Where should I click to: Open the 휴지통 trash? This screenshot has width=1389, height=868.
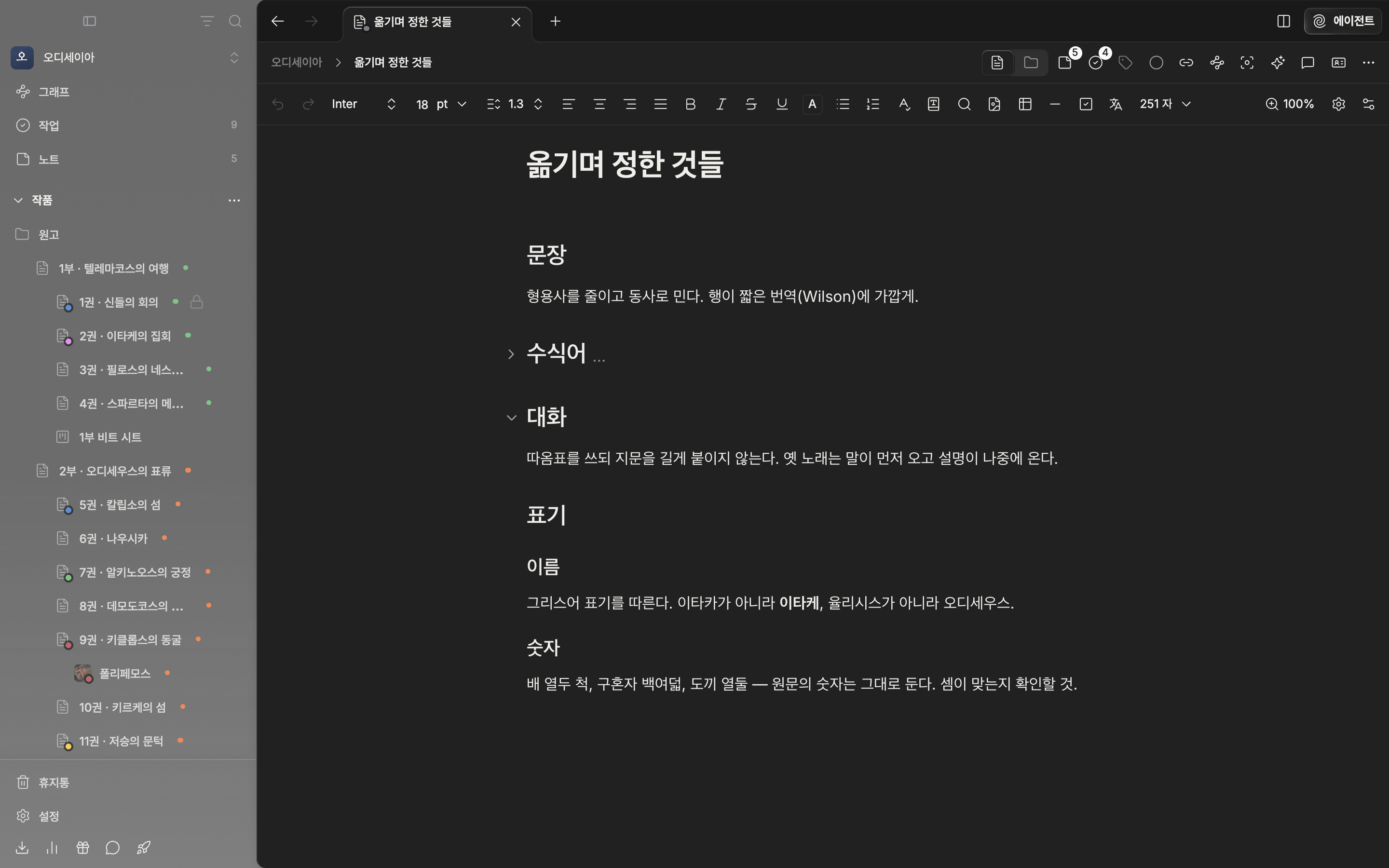(128, 783)
